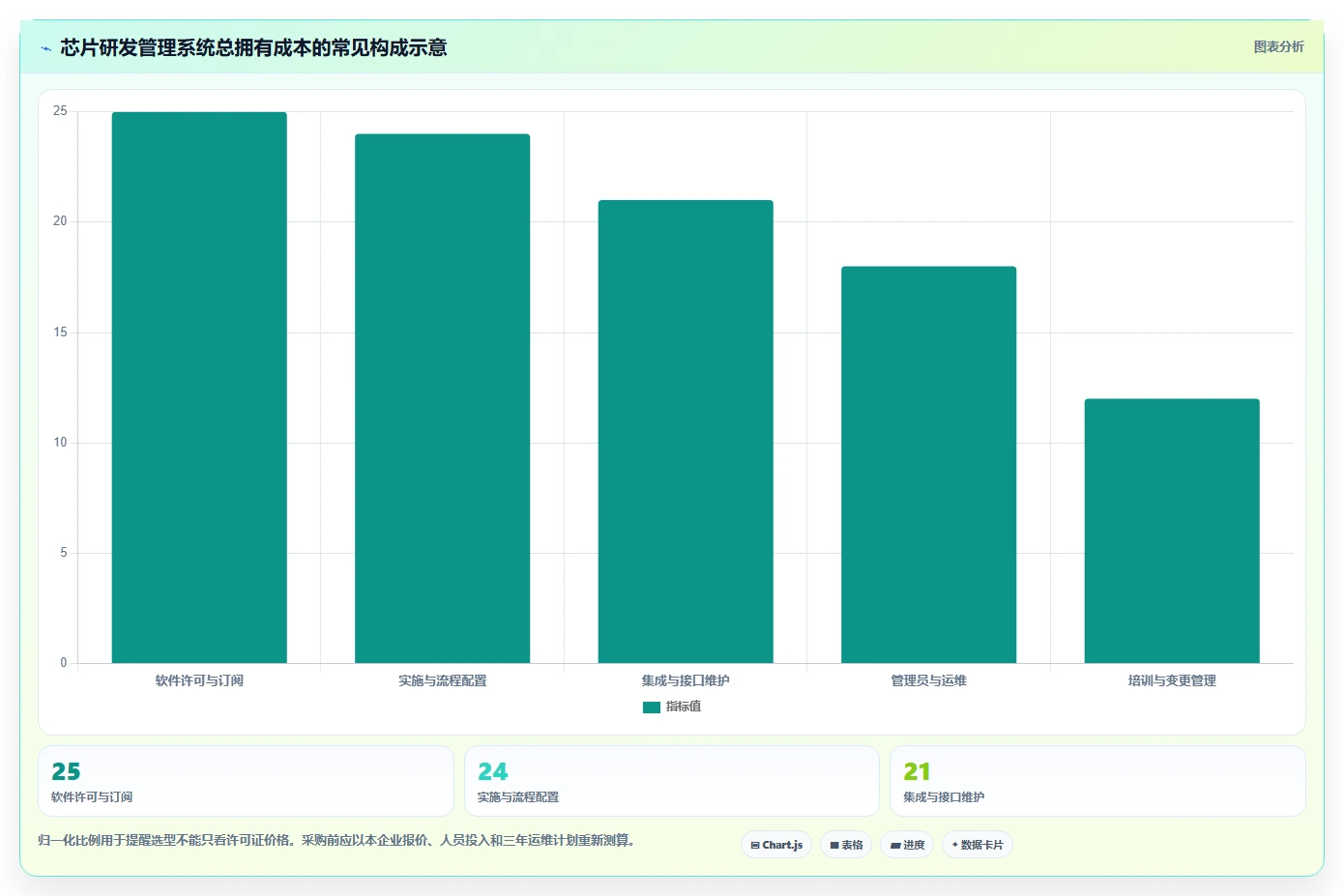The image size is (1344, 896).
Task: Click the 管理员与运维 bar in the chart
Action: [929, 465]
